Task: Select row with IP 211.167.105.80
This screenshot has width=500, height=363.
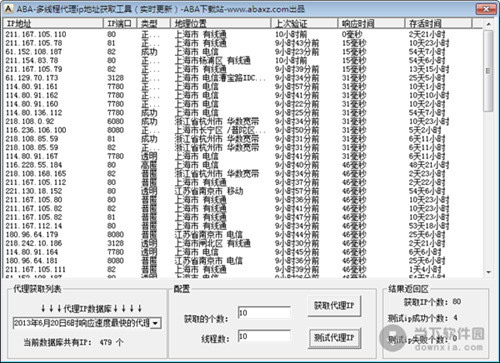Action: 243,200
